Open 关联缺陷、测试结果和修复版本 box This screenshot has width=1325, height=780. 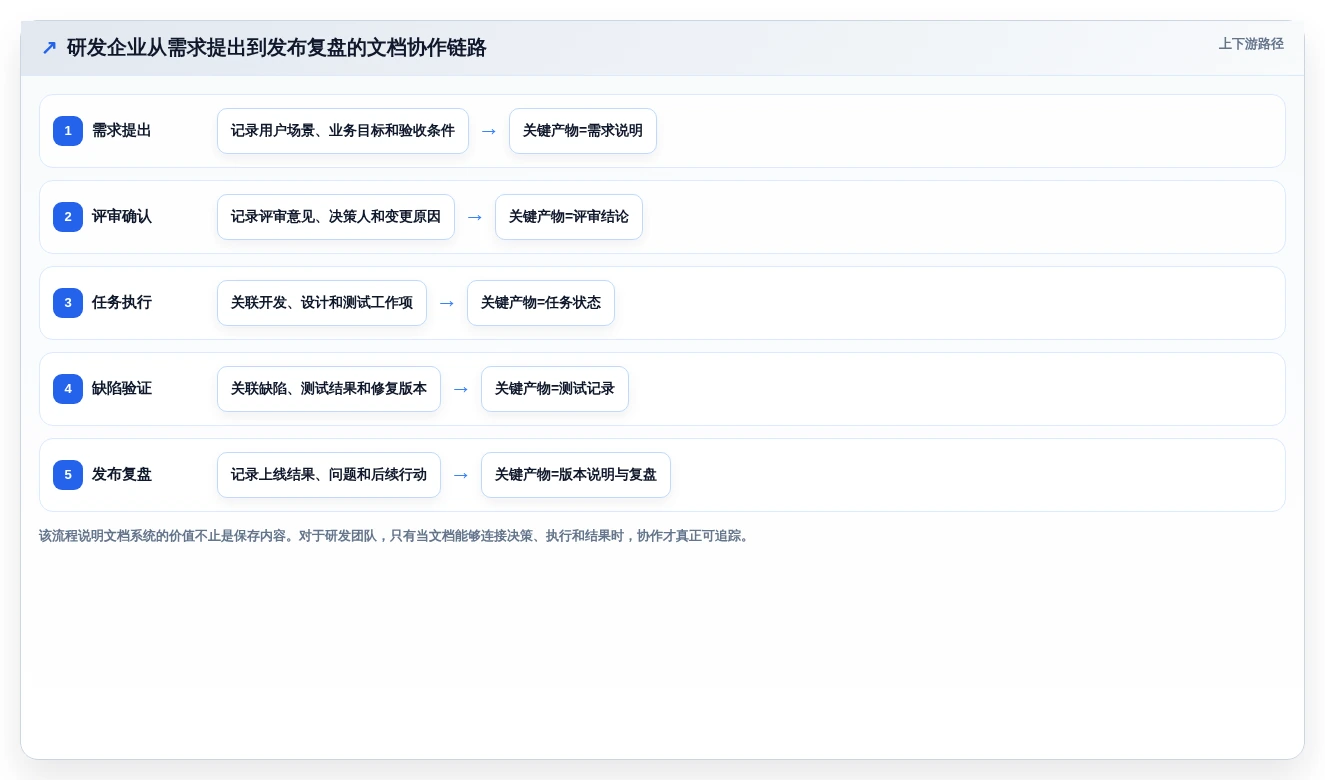click(x=329, y=389)
